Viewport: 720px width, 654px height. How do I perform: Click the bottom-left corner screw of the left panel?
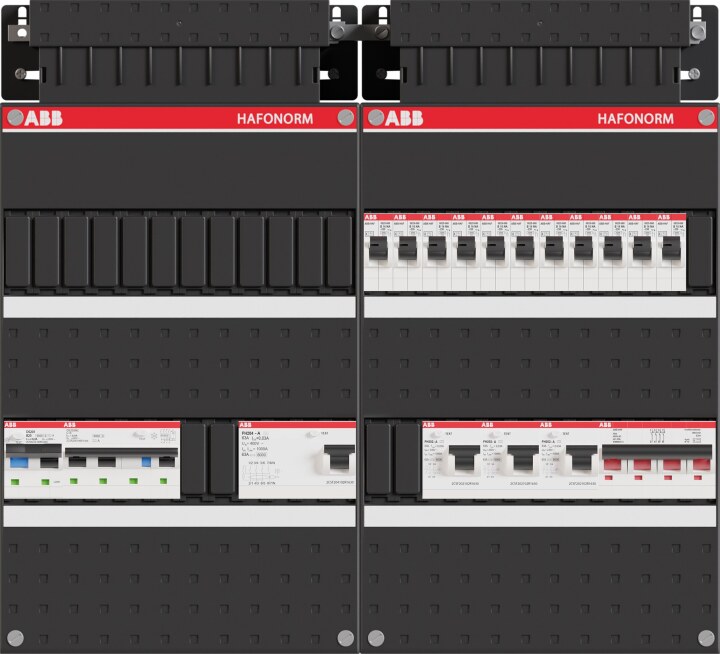(x=15, y=638)
